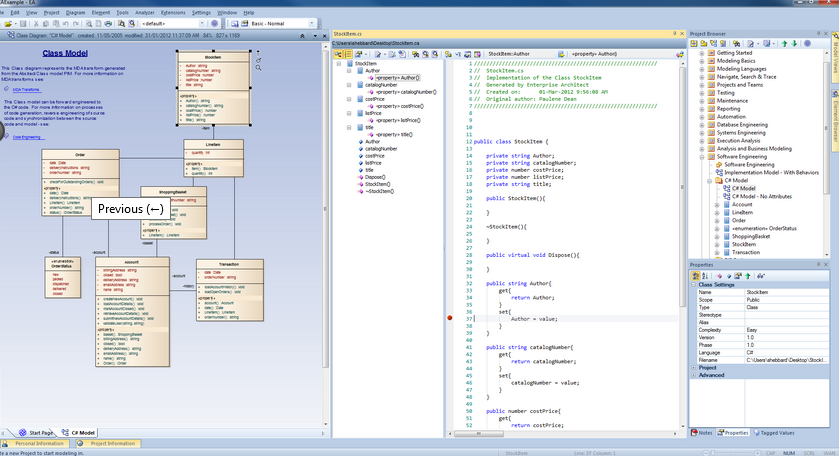Viewport: 839px width, 456px height.
Task: Open the Extensions menu
Action: click(173, 12)
